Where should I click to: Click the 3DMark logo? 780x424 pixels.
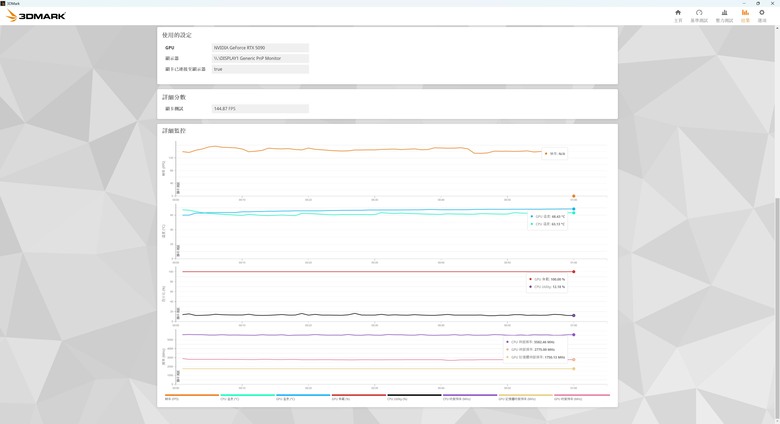tap(36, 15)
